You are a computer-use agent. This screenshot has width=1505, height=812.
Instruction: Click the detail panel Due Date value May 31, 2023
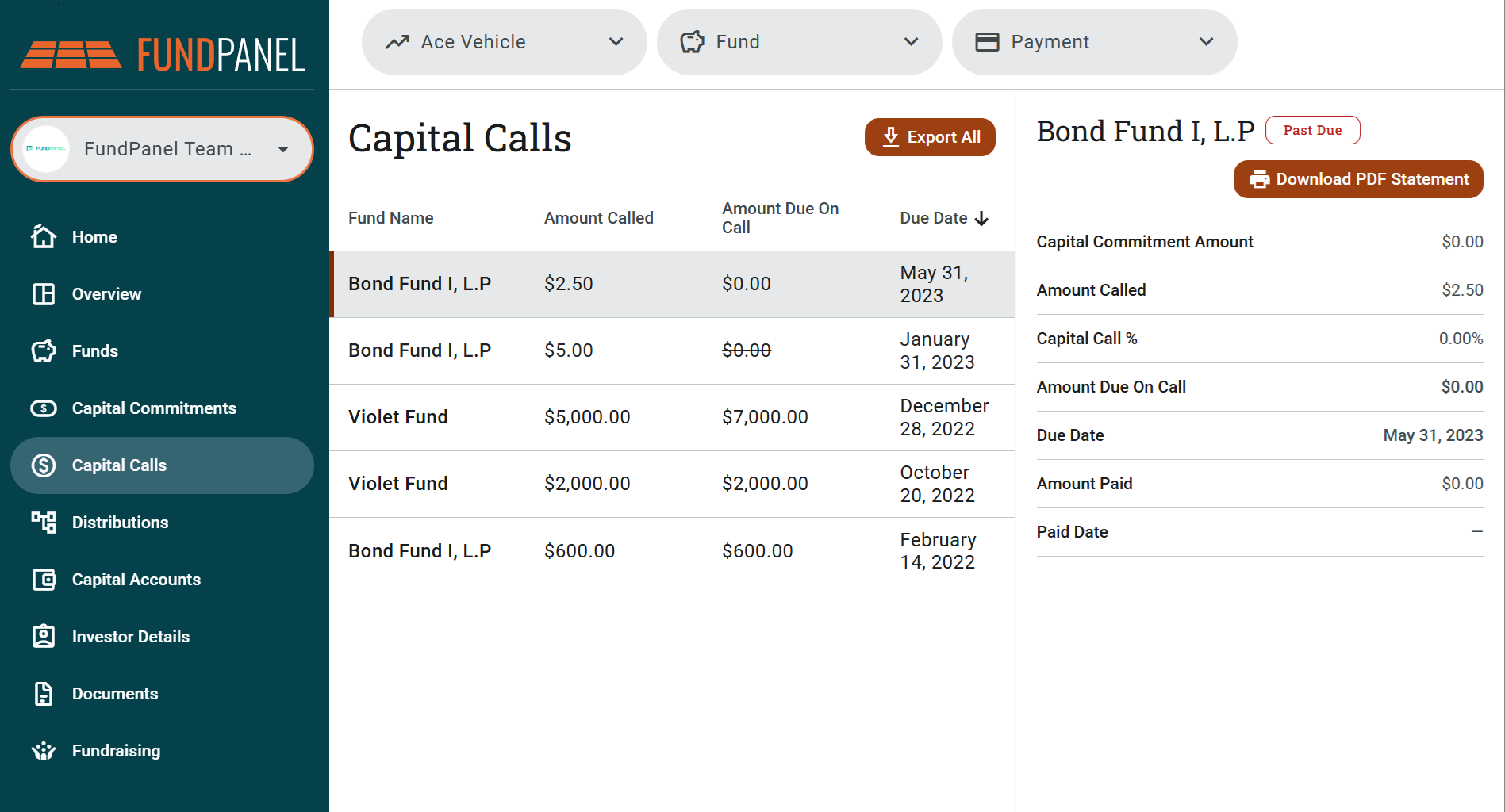[1433, 435]
